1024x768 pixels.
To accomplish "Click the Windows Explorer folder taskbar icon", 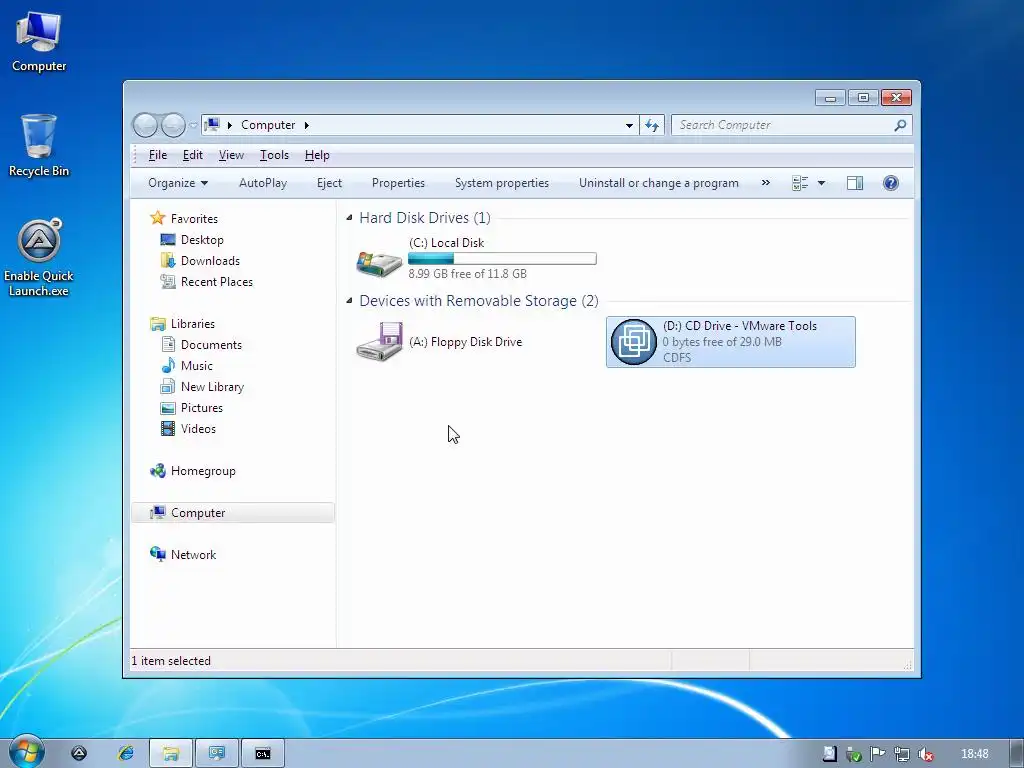I will (x=170, y=754).
